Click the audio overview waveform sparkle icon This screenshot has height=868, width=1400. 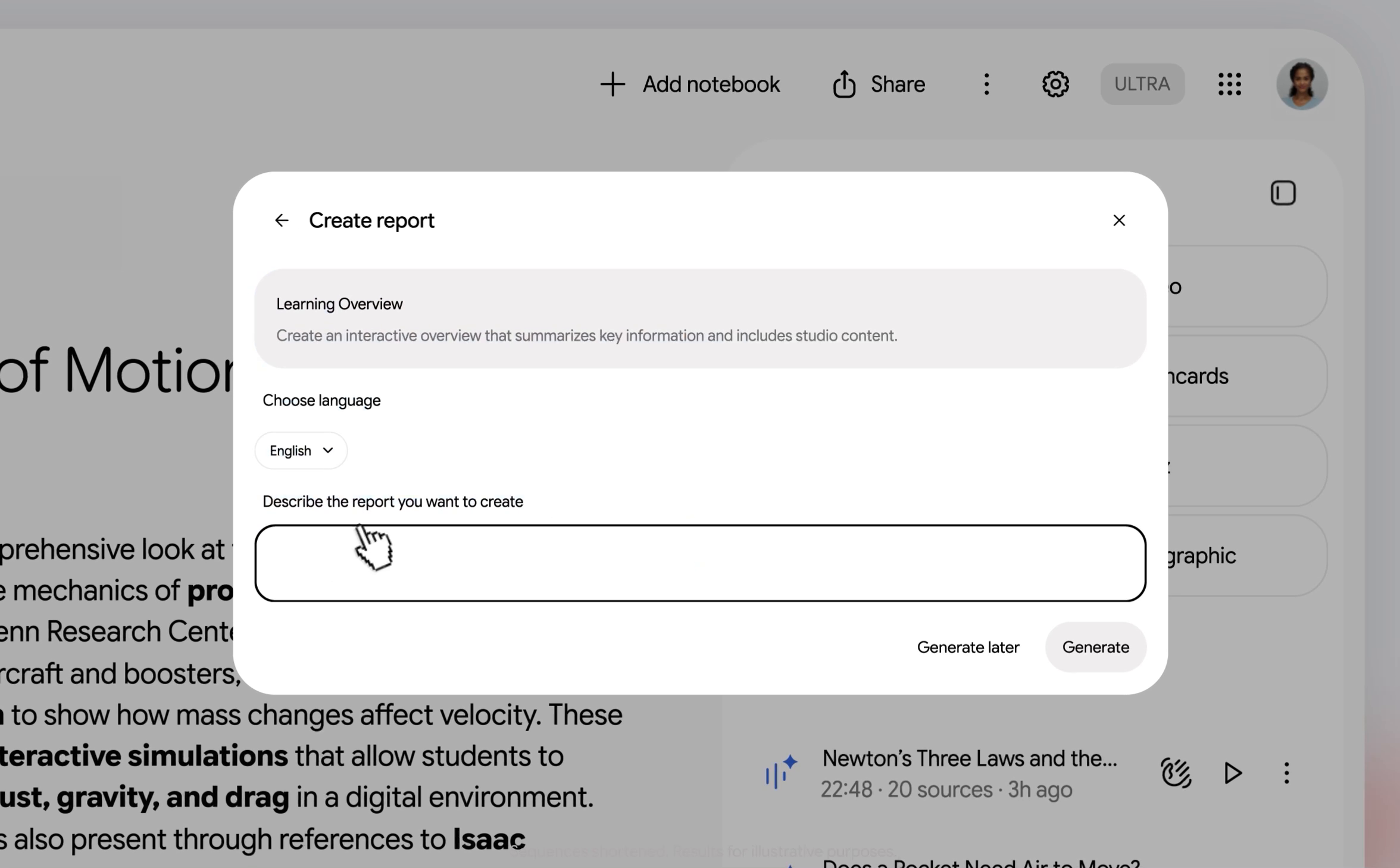point(781,772)
